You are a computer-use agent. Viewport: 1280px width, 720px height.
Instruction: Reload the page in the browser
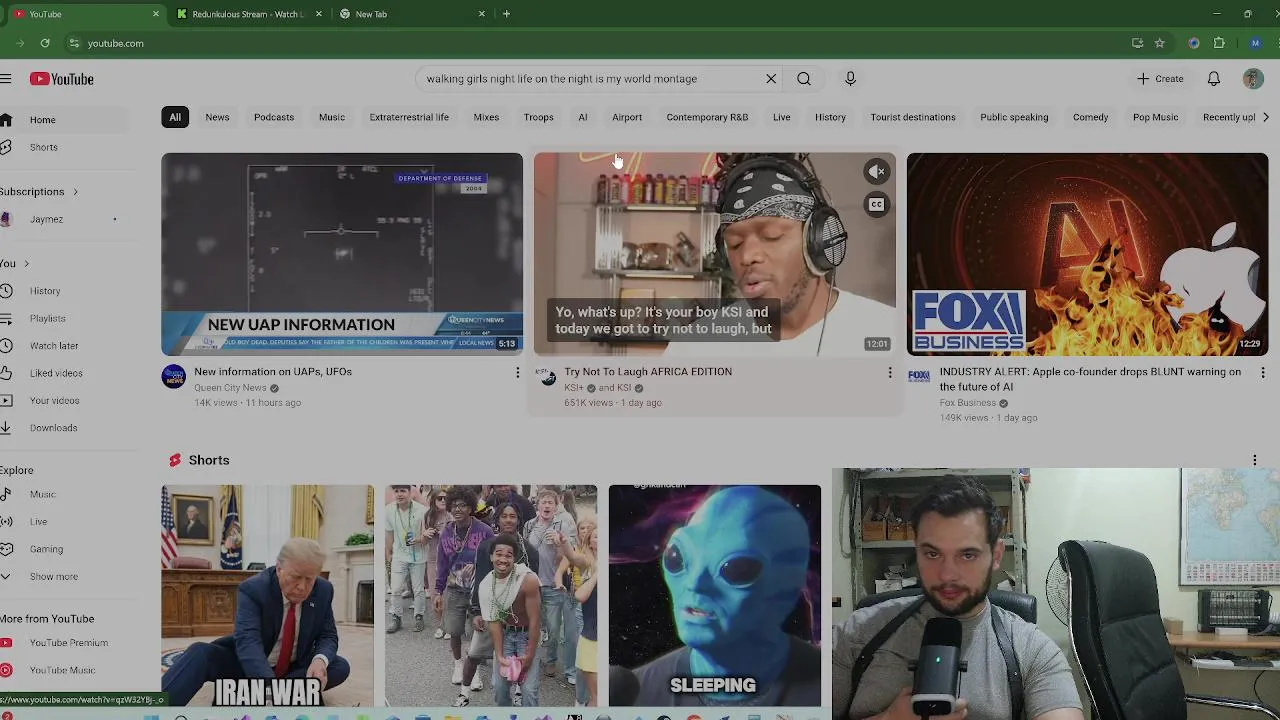[45, 43]
